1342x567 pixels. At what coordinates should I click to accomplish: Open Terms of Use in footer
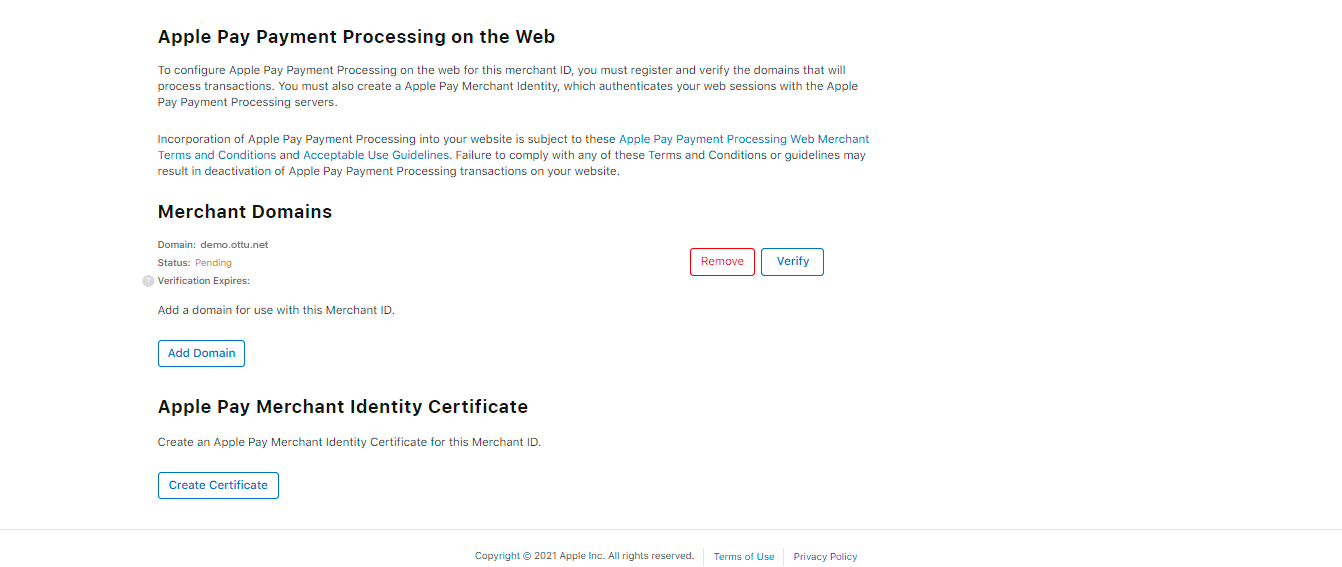point(743,557)
